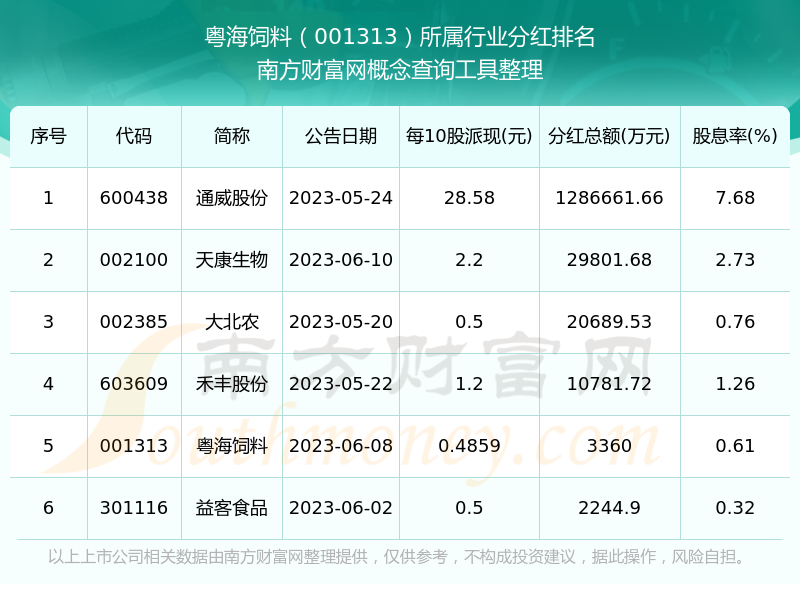Click the title line 粤海饲料（001313）所属行业分红排名
Screen dimensions: 800x606
pyautogui.click(x=399, y=37)
